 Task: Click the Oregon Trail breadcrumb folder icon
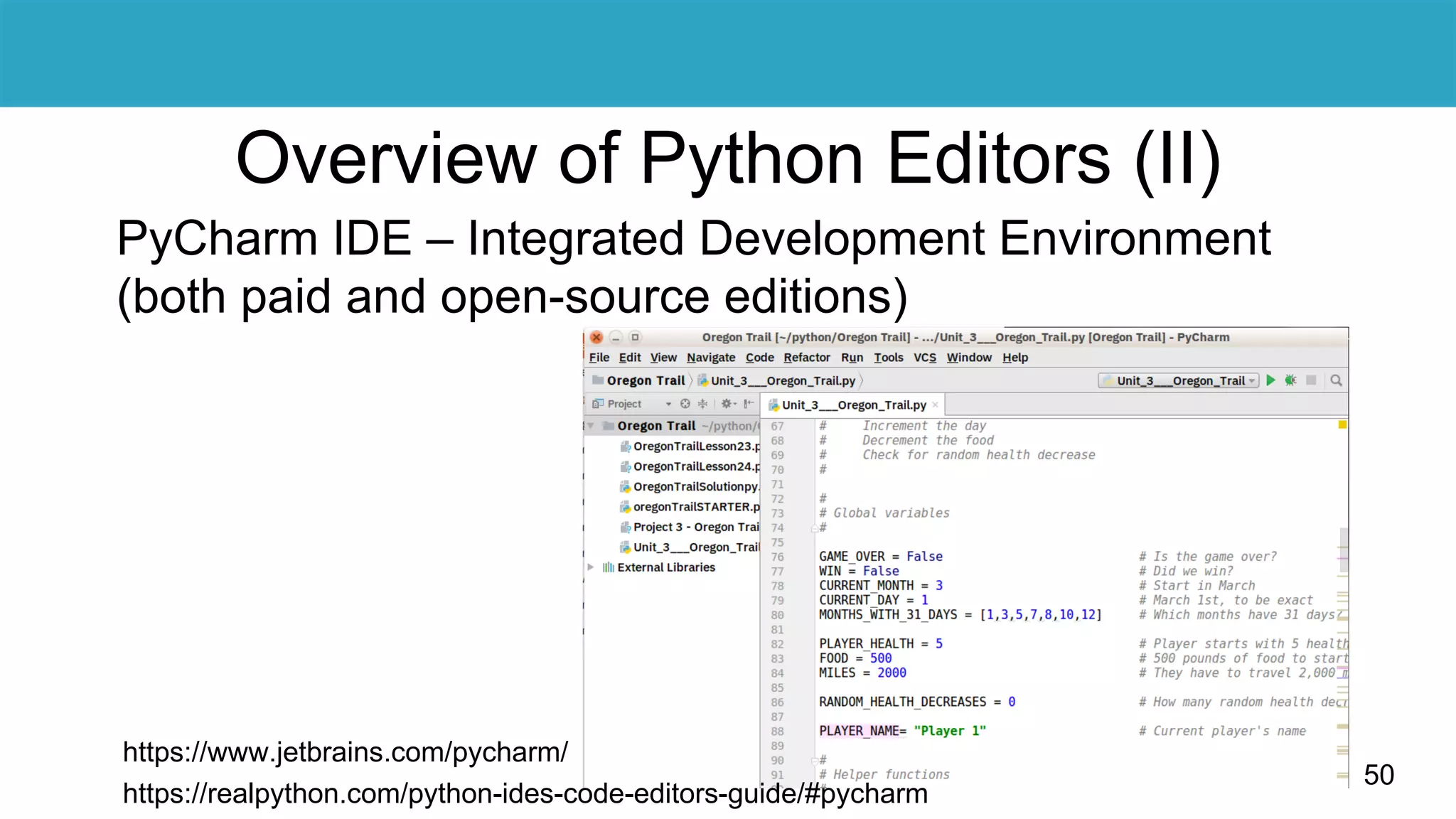point(598,380)
